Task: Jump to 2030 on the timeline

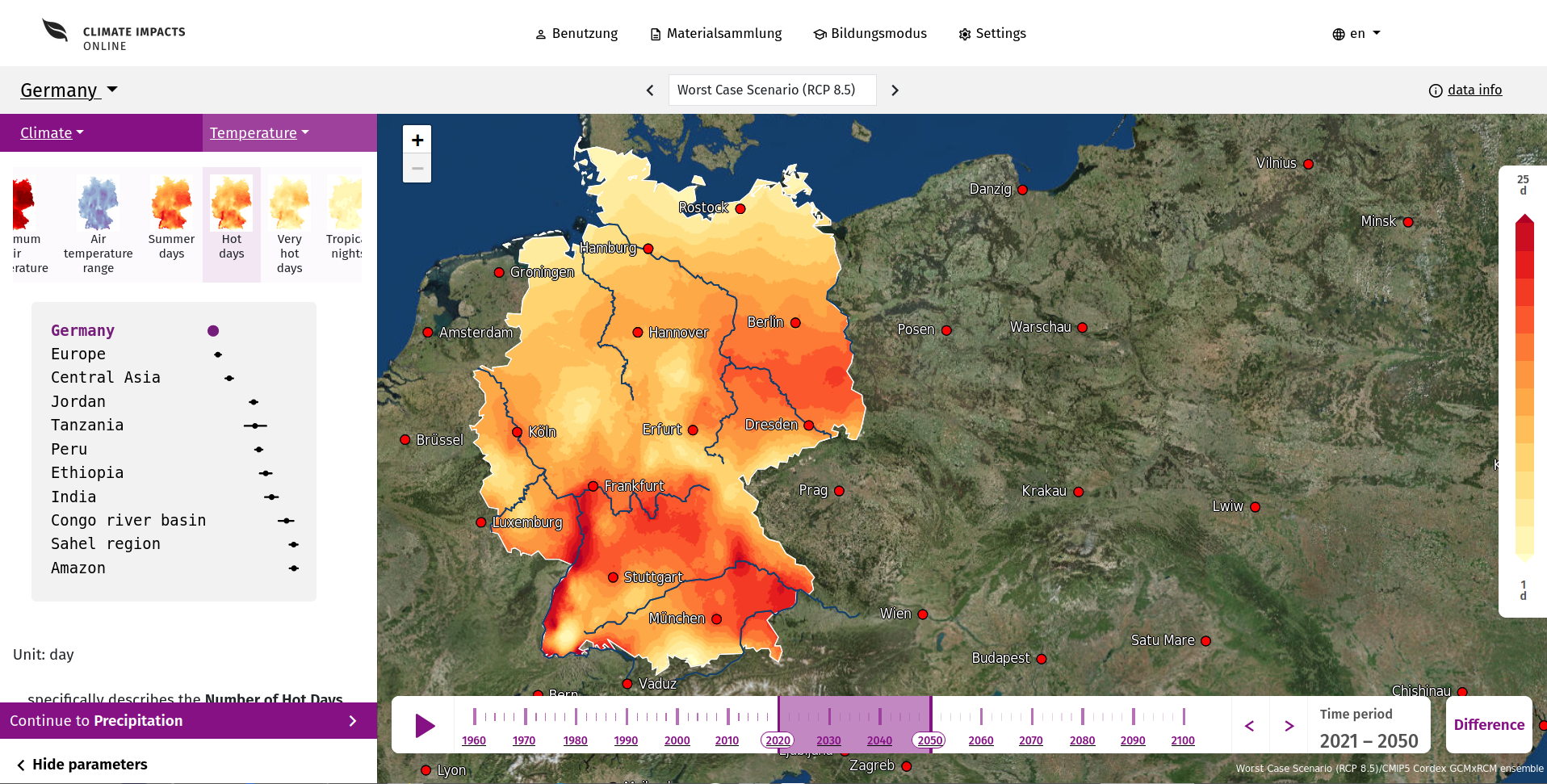Action: pos(828,740)
